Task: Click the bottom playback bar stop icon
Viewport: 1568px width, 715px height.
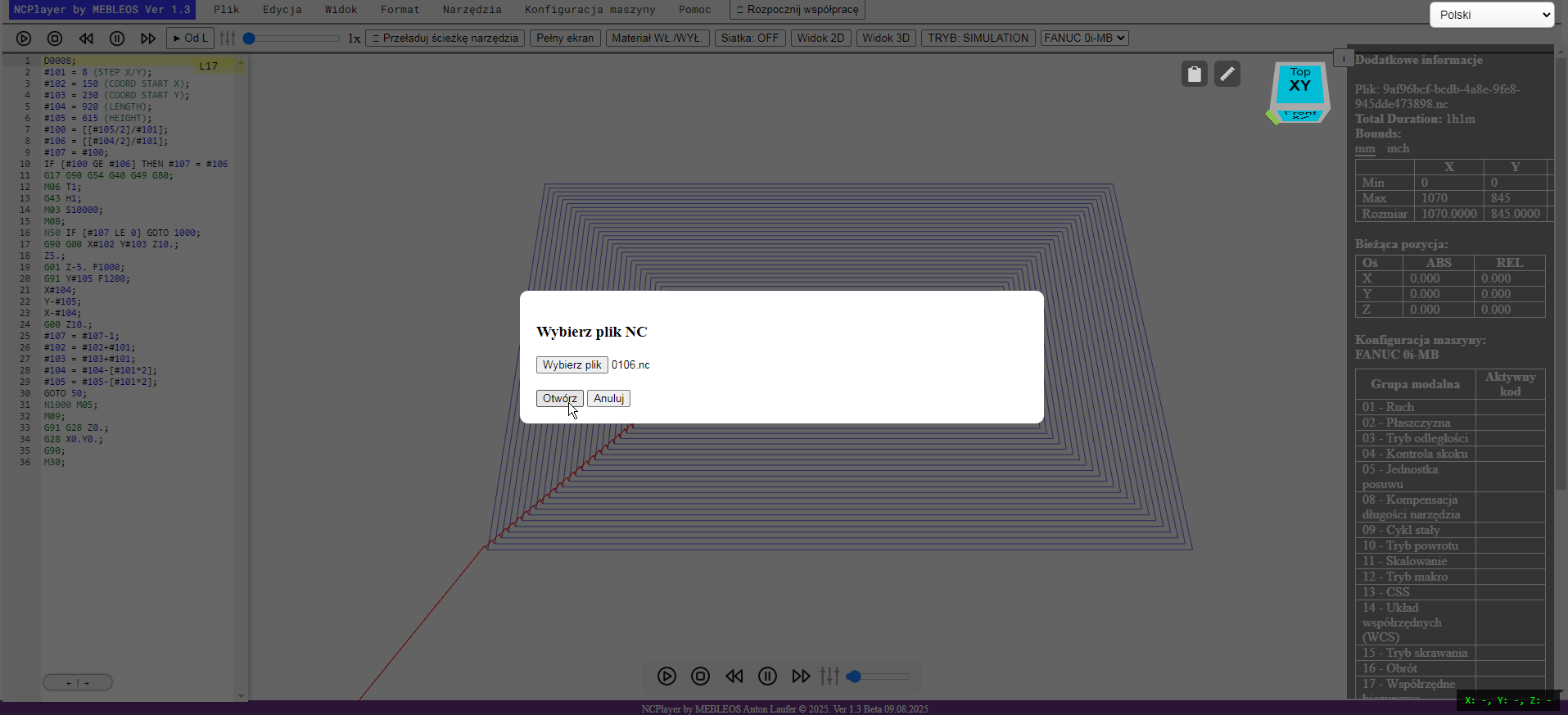Action: pyautogui.click(x=700, y=677)
